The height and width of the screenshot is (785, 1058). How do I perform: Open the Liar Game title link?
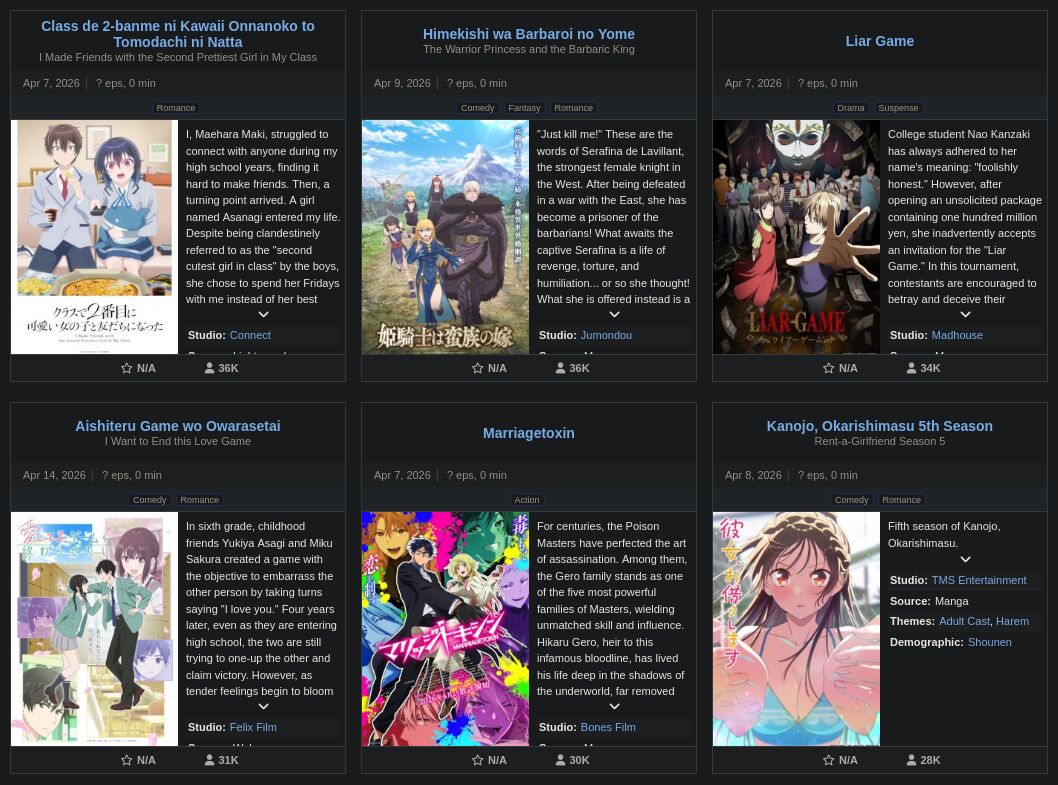(x=880, y=41)
